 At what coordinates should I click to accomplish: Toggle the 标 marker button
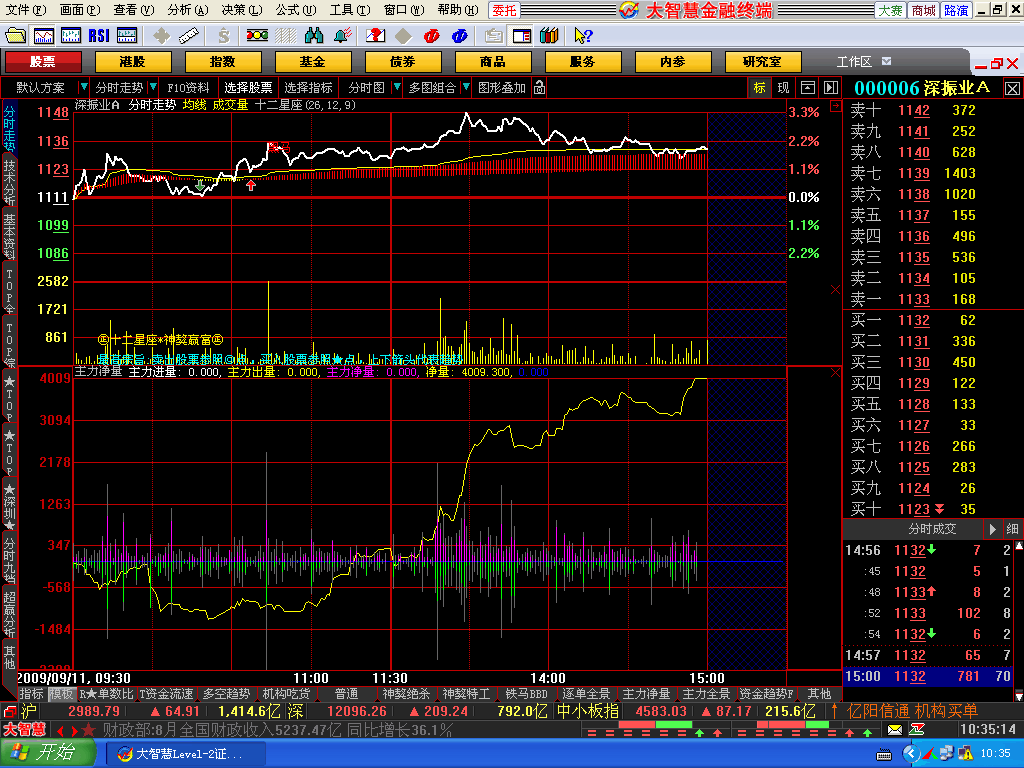pos(760,88)
